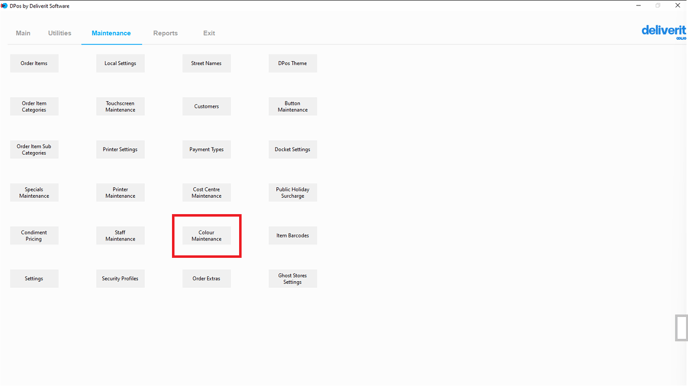Open Staff Maintenance
The width and height of the screenshot is (688, 389).
(120, 236)
